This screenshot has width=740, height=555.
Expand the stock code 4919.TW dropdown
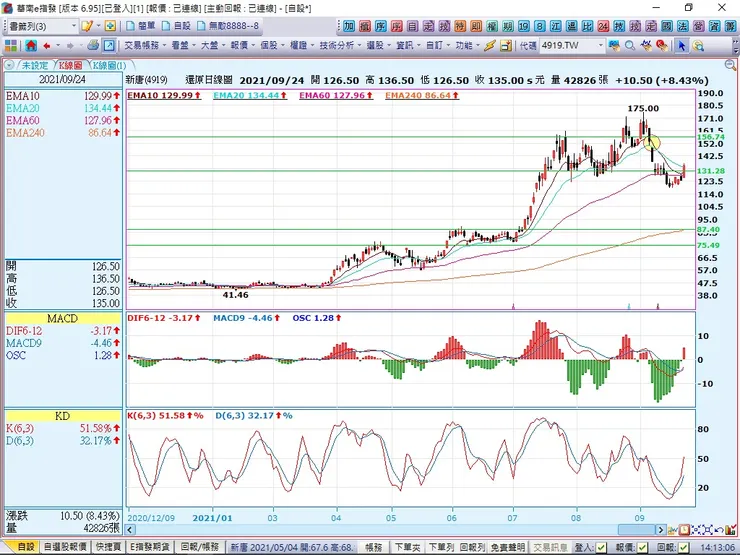pos(601,45)
